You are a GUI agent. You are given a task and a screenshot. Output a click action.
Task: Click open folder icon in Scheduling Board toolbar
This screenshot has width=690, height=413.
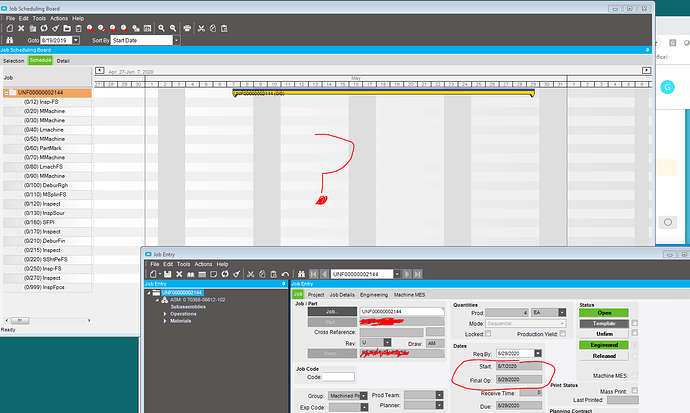pos(67,28)
